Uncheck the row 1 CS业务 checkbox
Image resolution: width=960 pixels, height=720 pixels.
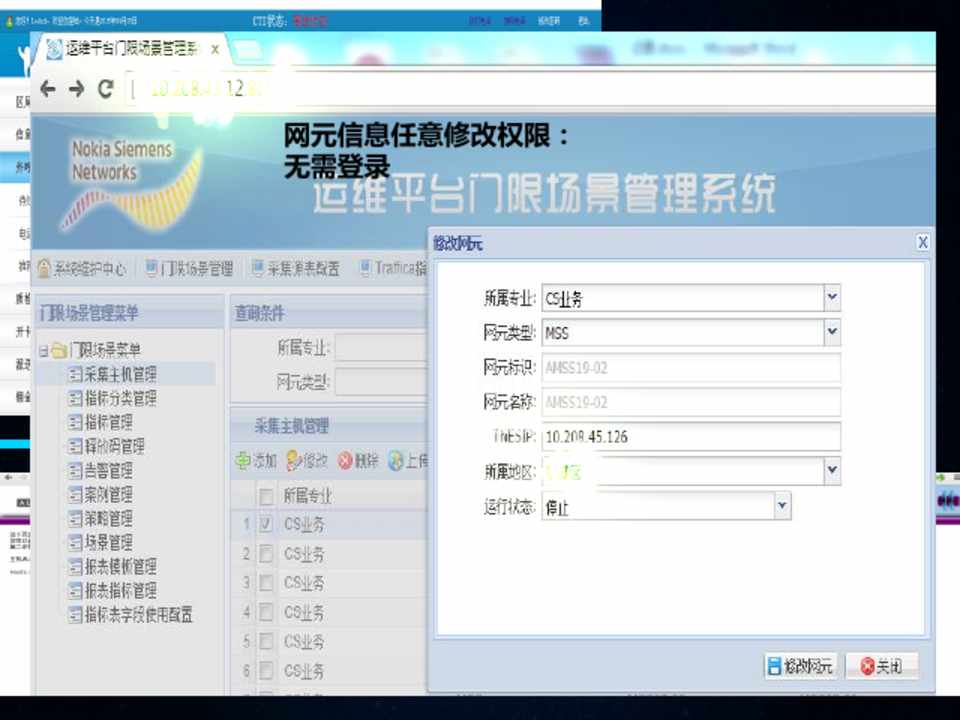tap(266, 524)
